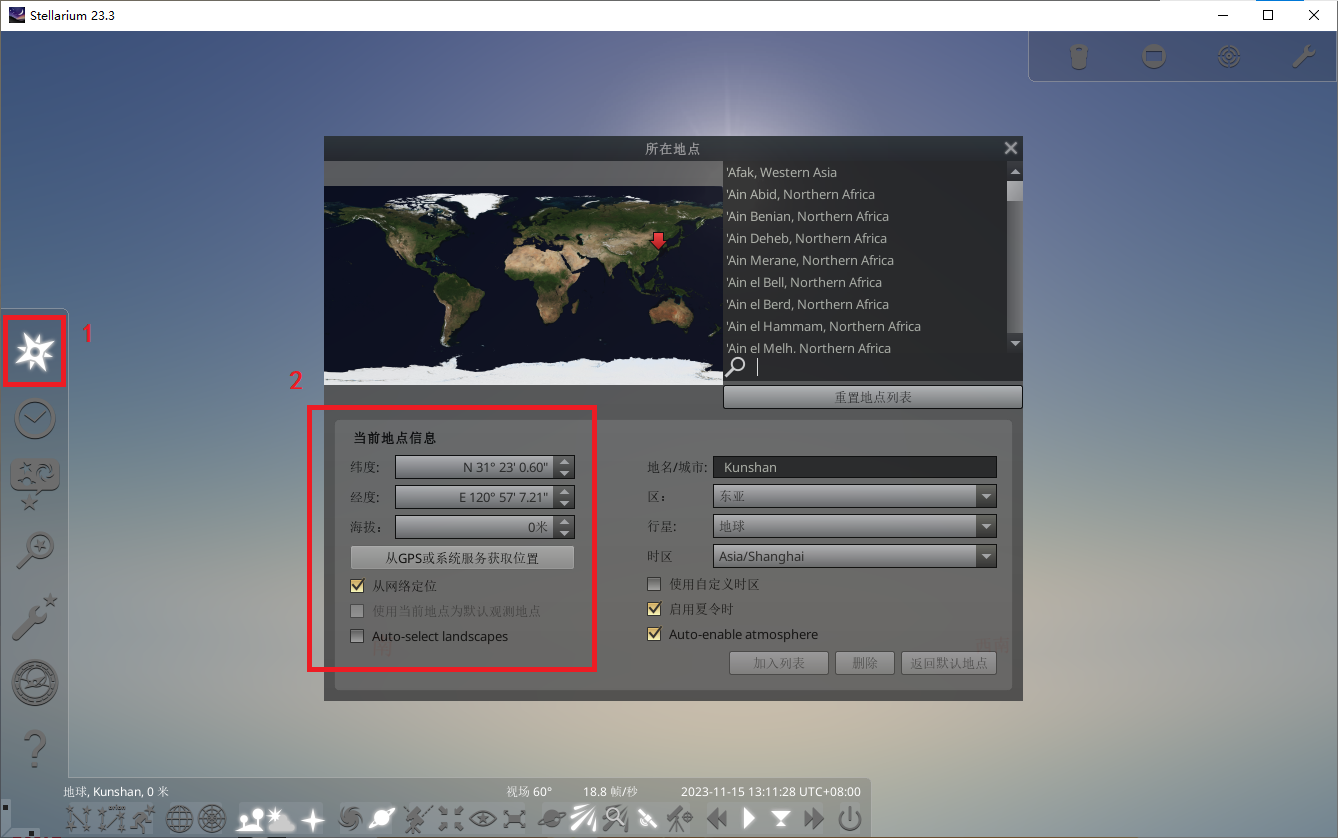Disable the Auto-enable atmosphere checkbox
This screenshot has width=1338, height=838.
click(x=654, y=634)
